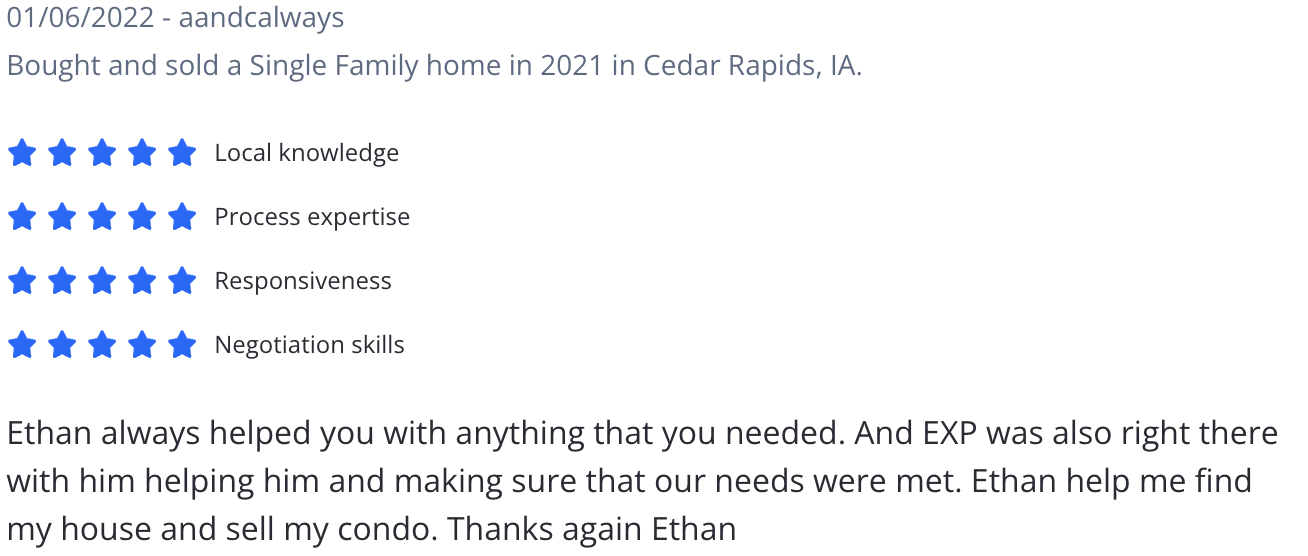
Task: Click the third star of Local knowledge
Action: tap(102, 153)
